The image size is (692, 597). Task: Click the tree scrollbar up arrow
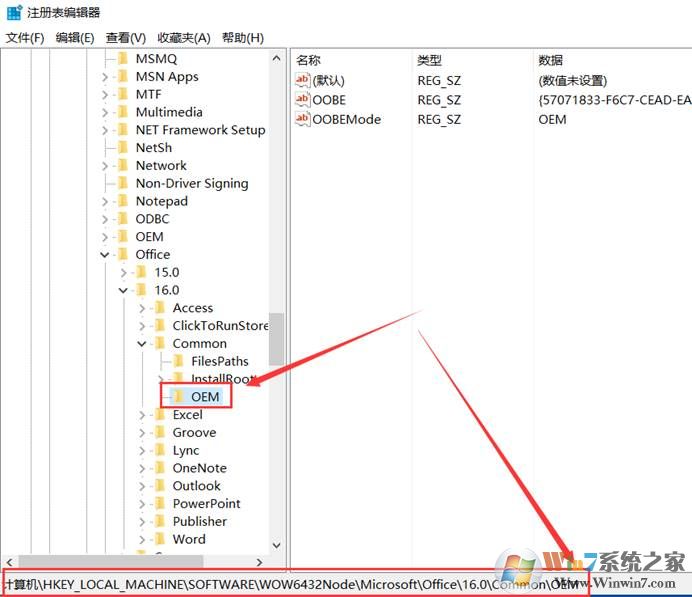click(x=277, y=58)
